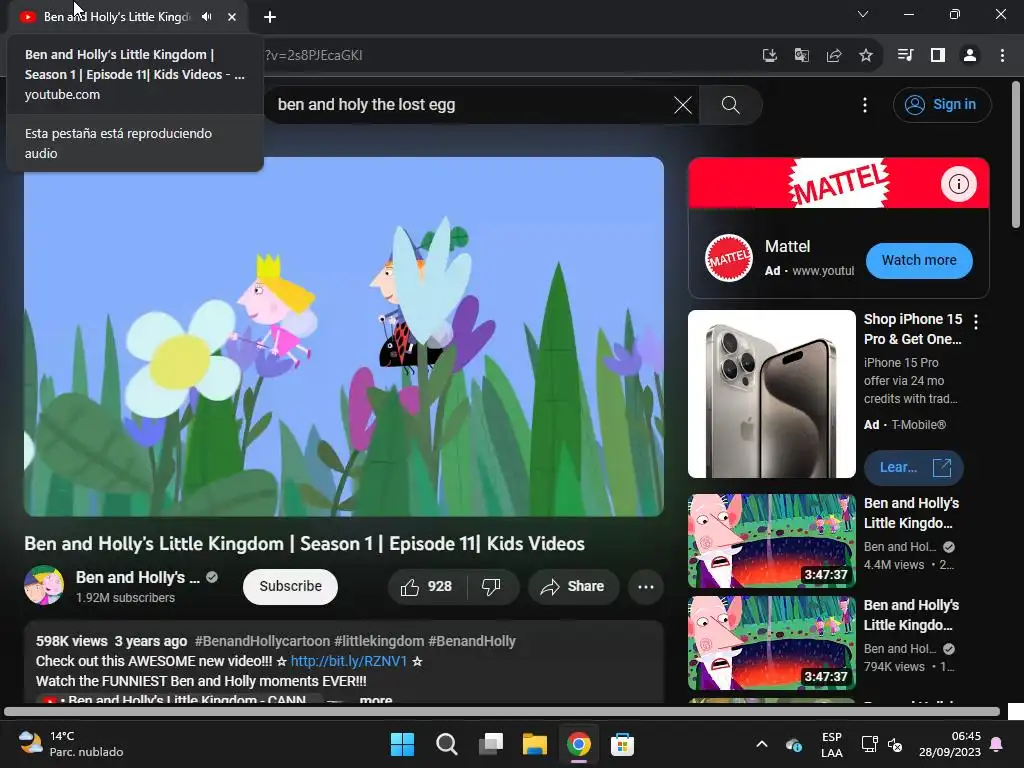Close the Ben and Holly's Little Kingdom tab
1024x768 pixels.
tap(232, 17)
